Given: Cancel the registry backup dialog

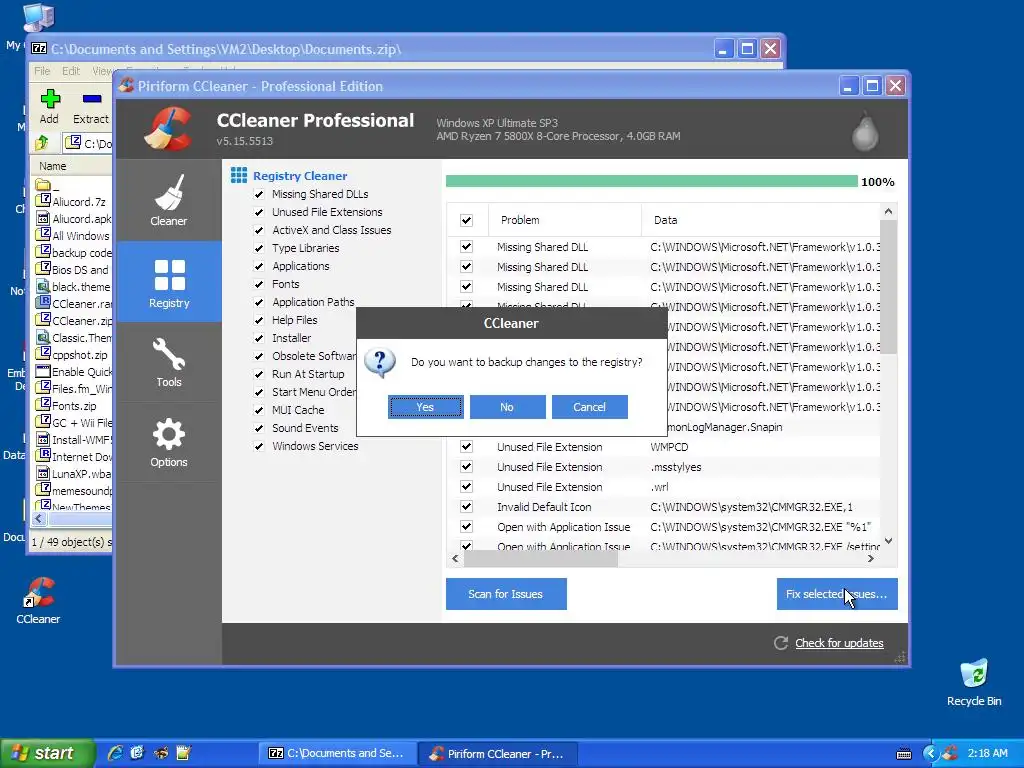Looking at the screenshot, I should click(x=590, y=407).
